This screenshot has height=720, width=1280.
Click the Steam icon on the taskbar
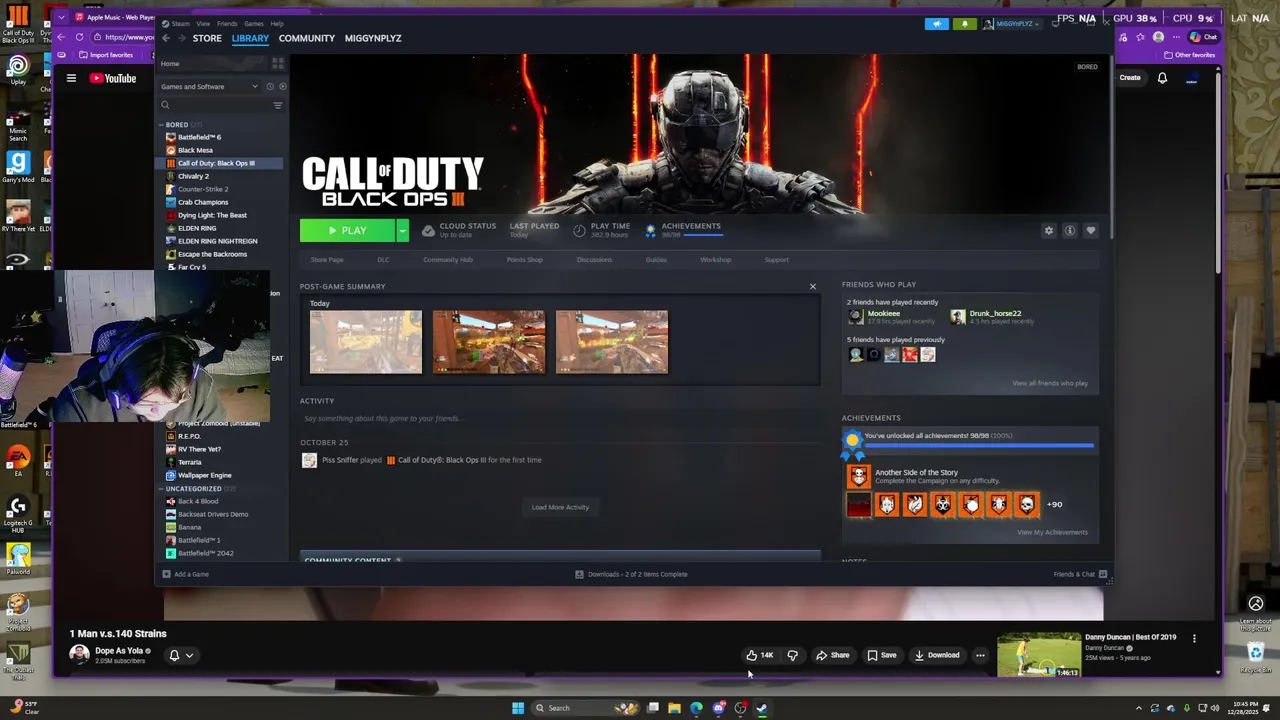coord(762,708)
